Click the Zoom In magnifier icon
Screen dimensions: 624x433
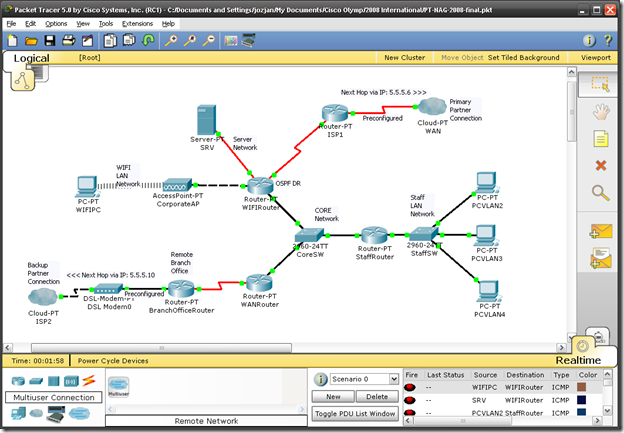171,40
